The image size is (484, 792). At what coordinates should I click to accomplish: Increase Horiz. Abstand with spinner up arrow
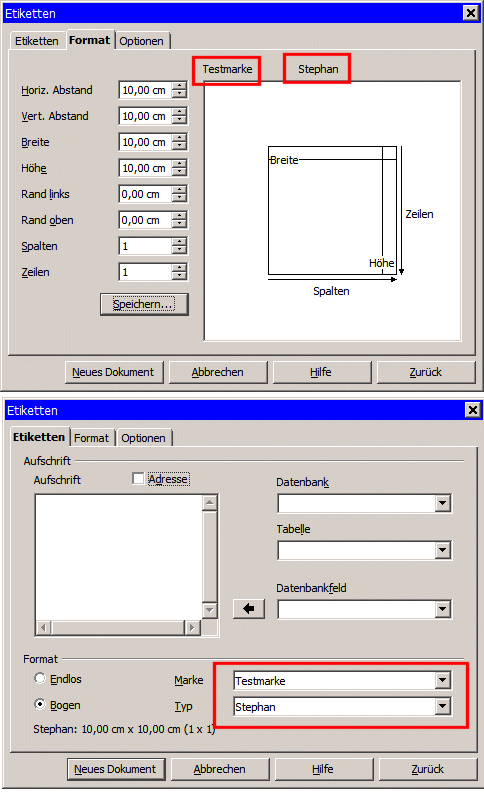[x=179, y=86]
